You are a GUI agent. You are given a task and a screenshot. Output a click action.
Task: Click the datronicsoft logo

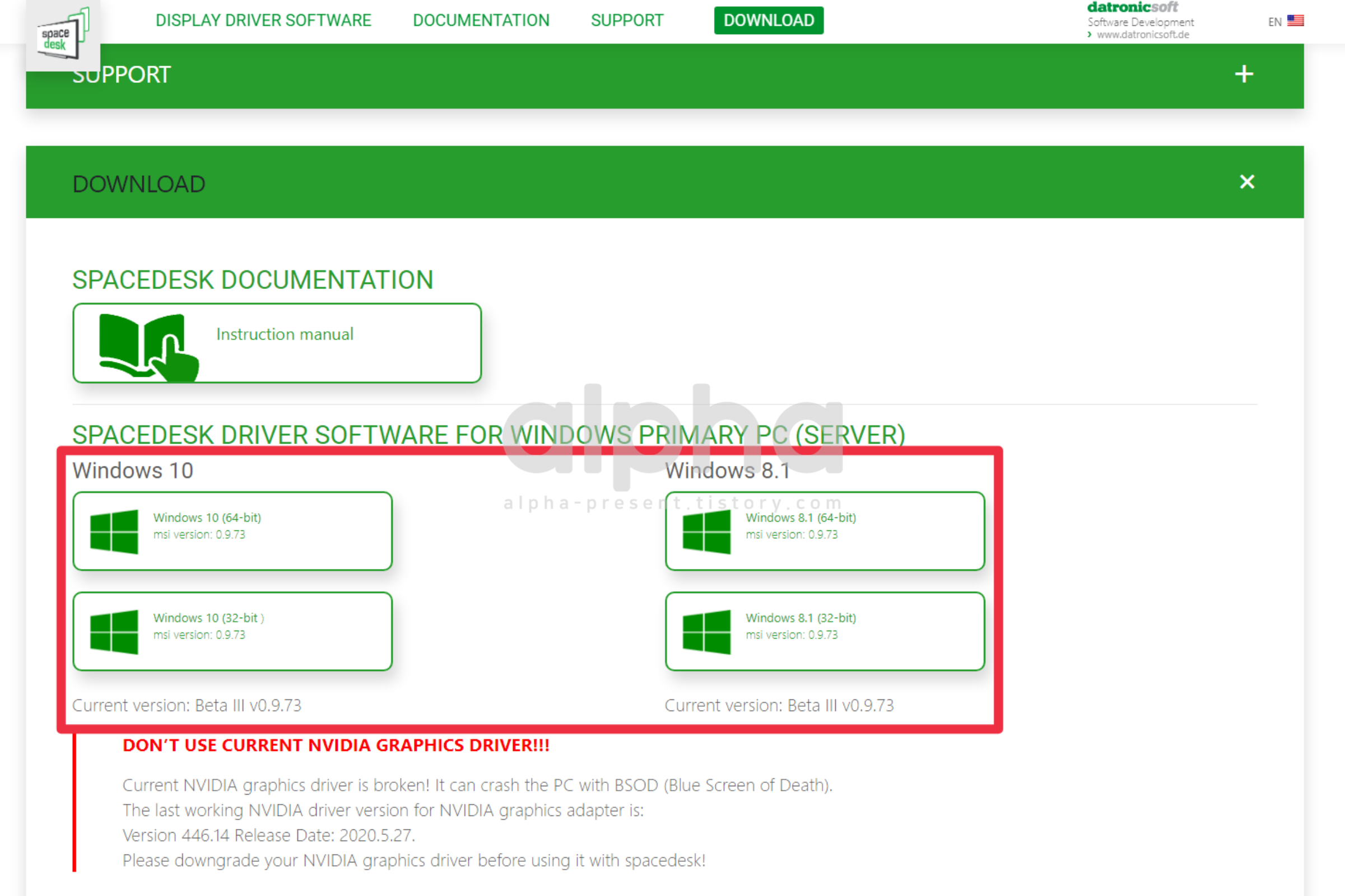click(1132, 7)
